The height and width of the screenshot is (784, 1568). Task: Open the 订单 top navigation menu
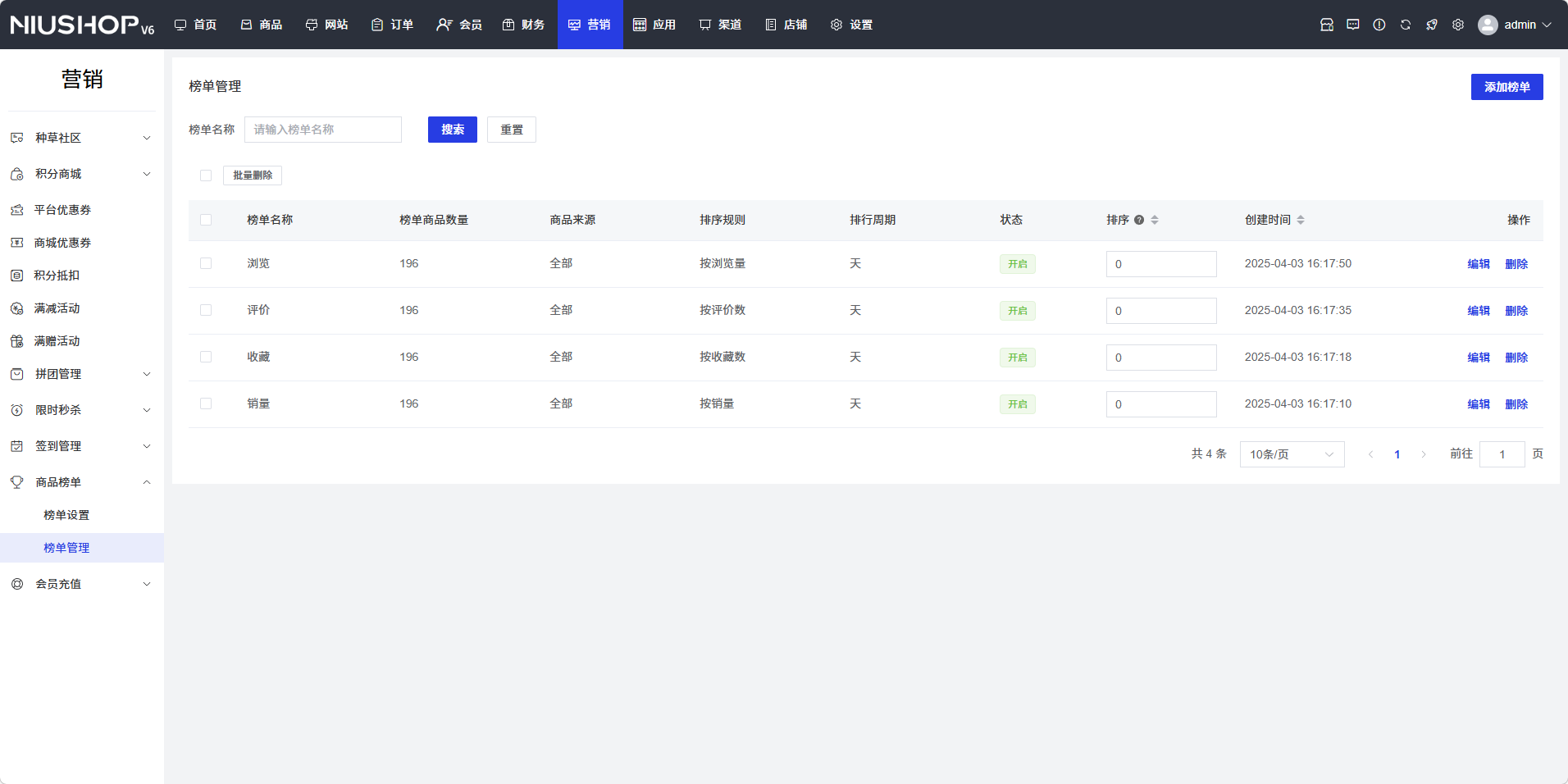[x=392, y=25]
